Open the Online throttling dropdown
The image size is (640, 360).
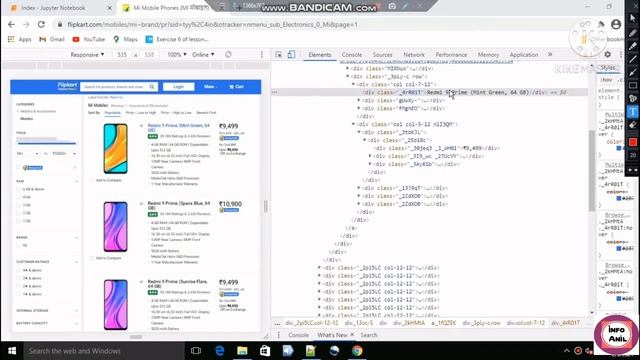203,54
